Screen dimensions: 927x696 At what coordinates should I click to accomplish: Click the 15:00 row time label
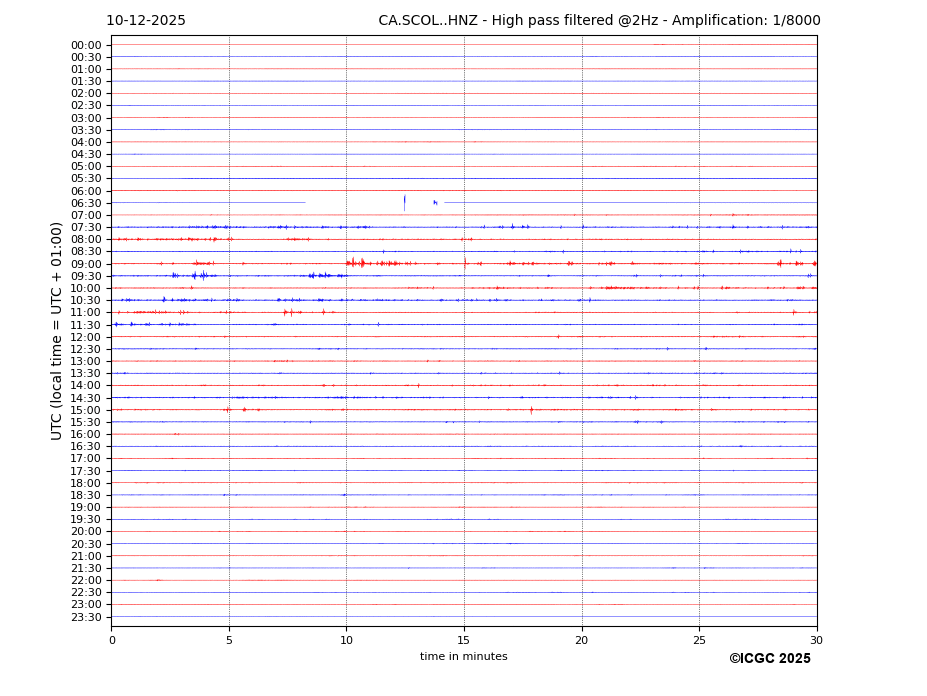coord(85,410)
